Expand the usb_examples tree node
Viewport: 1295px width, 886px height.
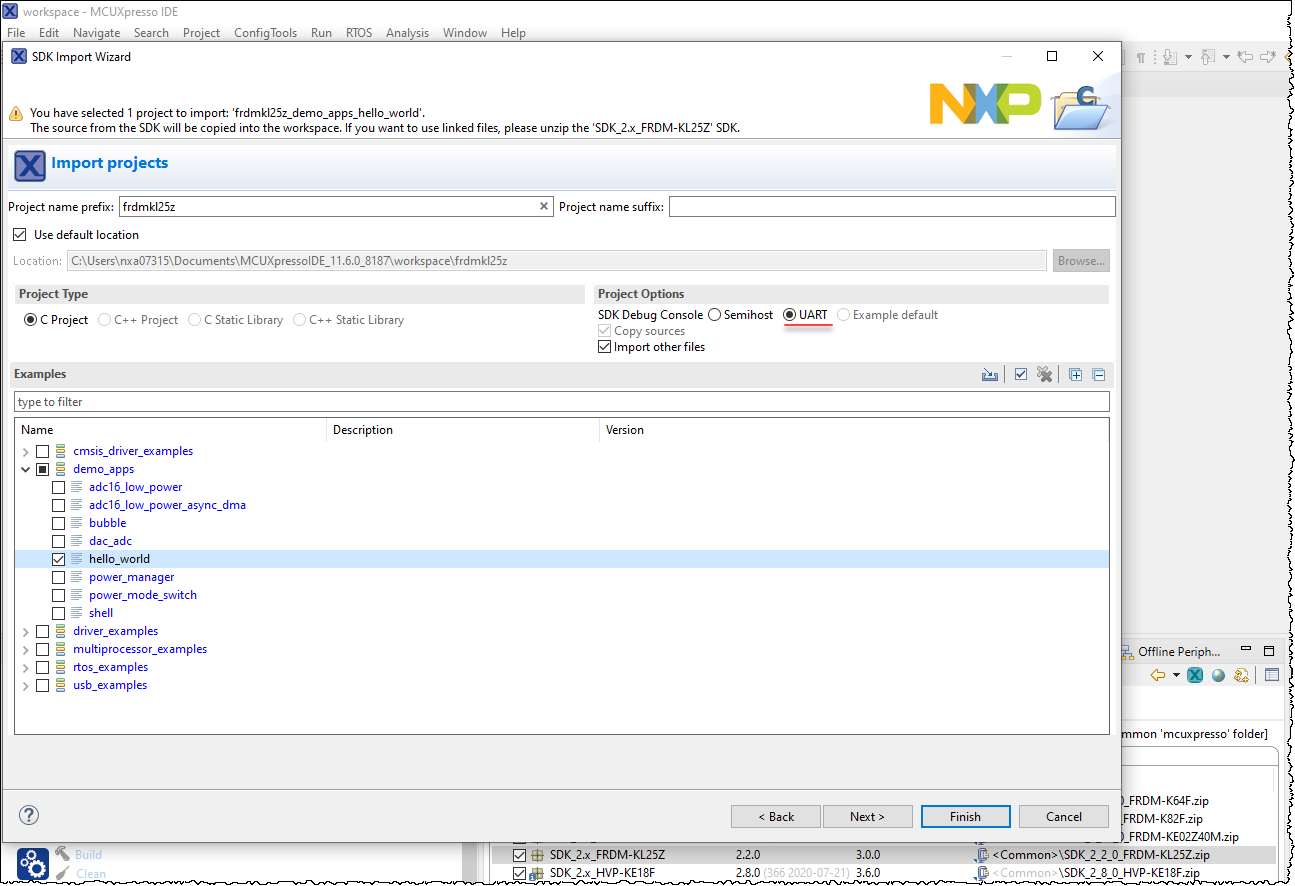(25, 685)
